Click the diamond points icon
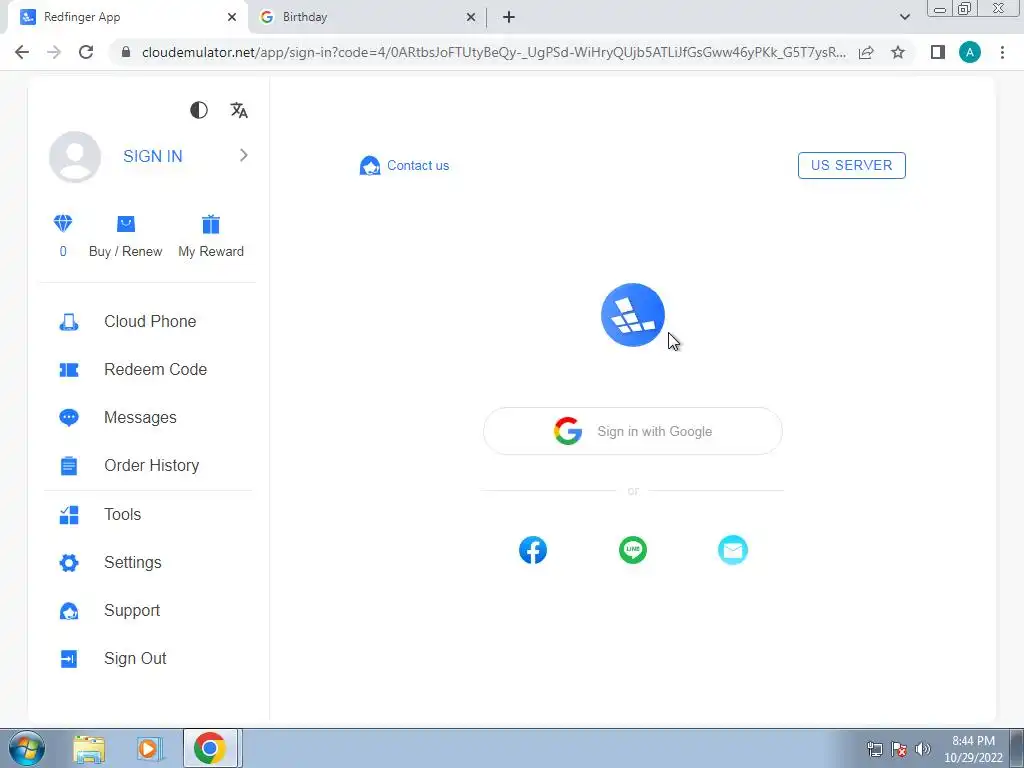The width and height of the screenshot is (1024, 768). (x=63, y=223)
